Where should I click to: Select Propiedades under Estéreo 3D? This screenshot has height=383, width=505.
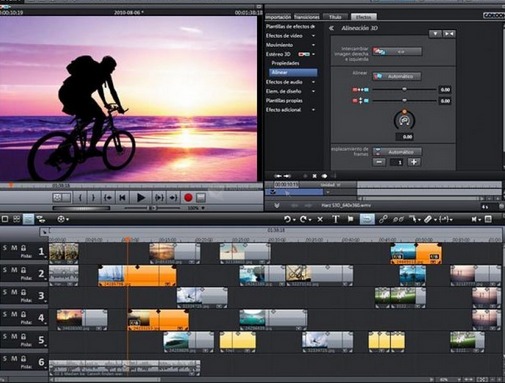coord(285,63)
